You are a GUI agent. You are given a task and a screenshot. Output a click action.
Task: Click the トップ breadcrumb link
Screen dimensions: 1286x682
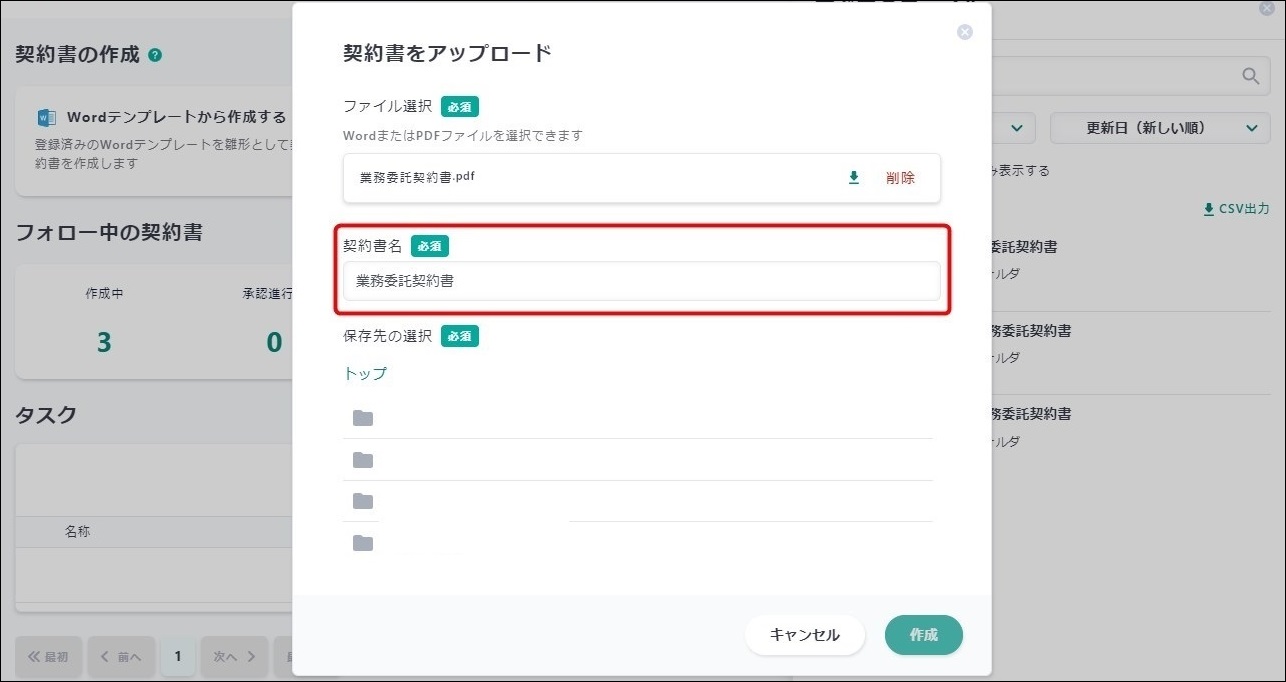pyautogui.click(x=365, y=373)
